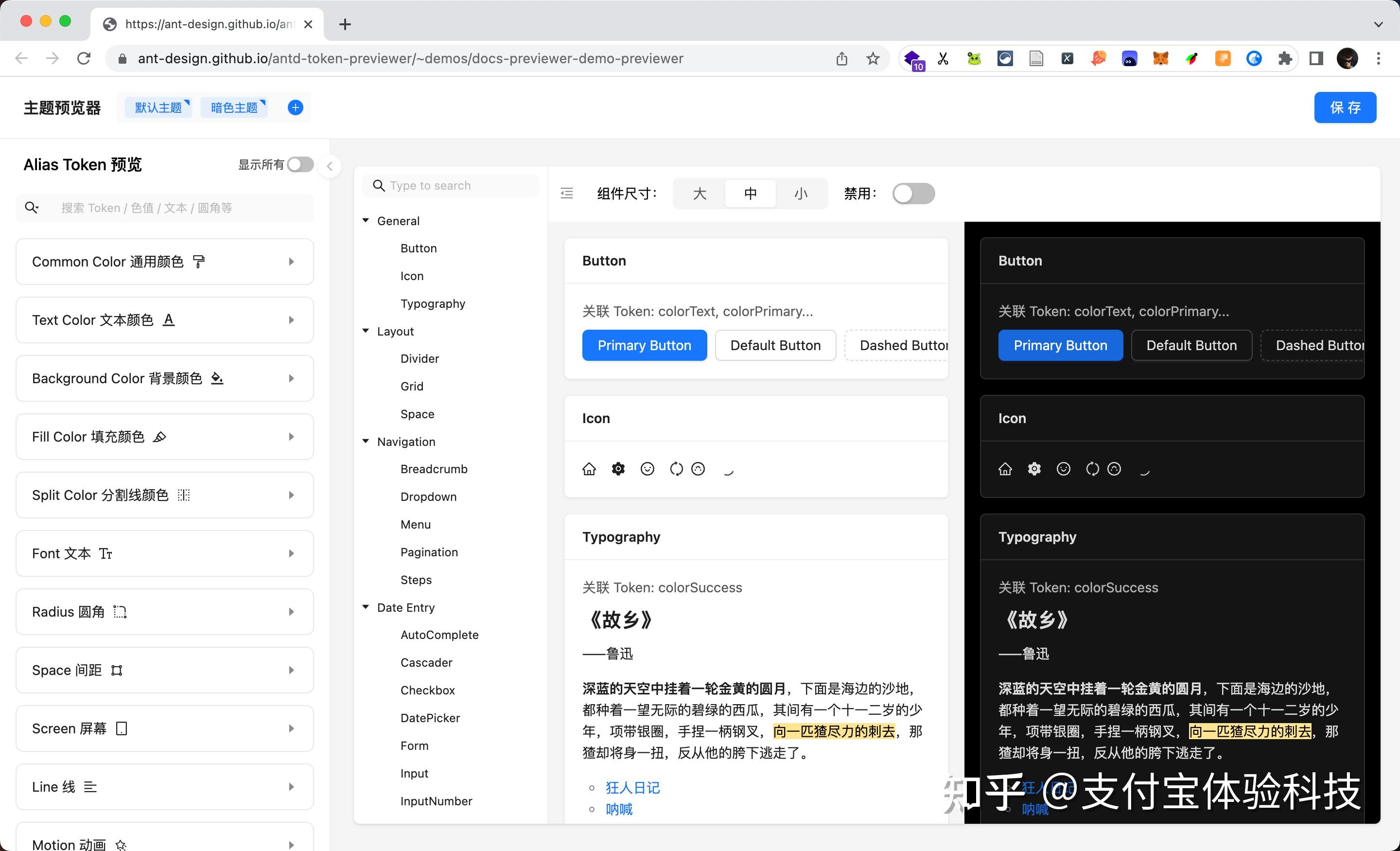1400x851 pixels.
Task: Switch to the 暗色主题 theme tab
Action: (x=233, y=107)
